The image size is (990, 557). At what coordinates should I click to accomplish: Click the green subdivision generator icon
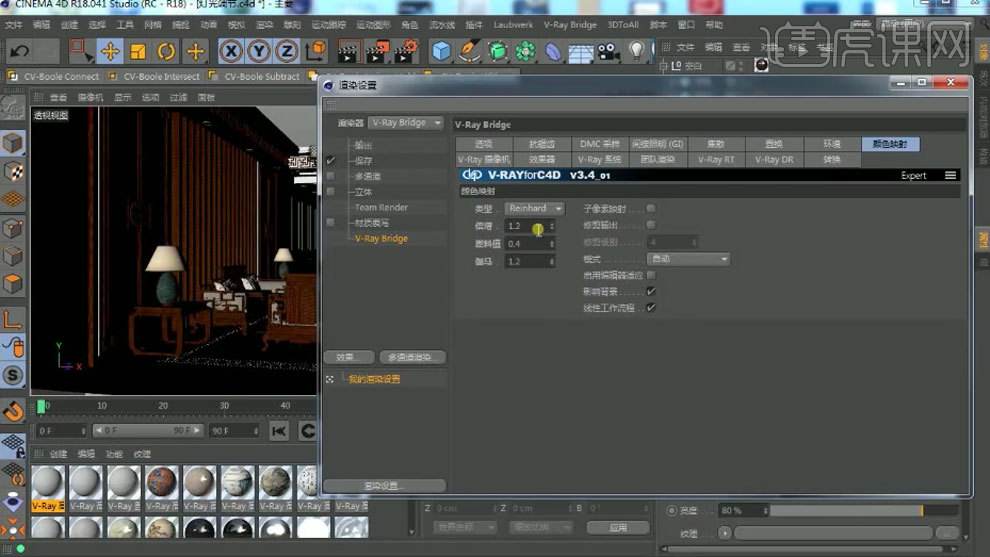coord(498,51)
